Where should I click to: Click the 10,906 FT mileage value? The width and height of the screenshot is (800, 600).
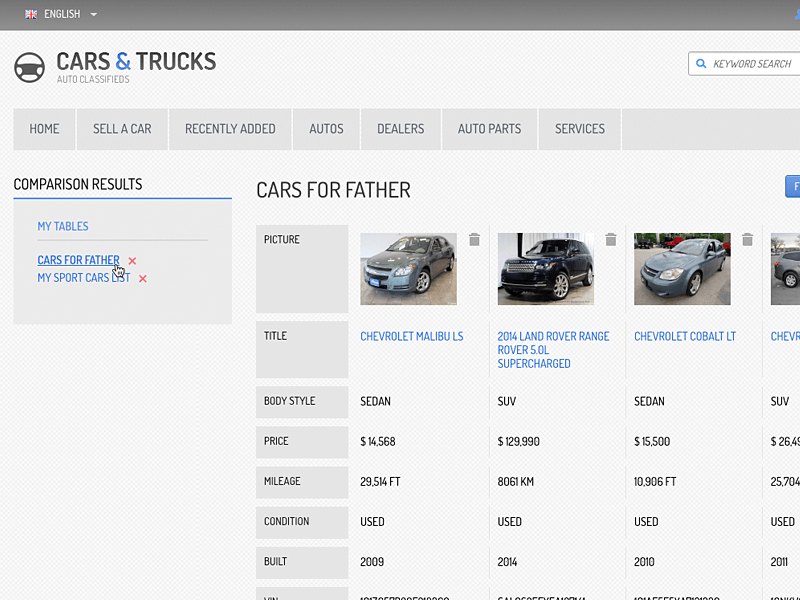(x=655, y=482)
